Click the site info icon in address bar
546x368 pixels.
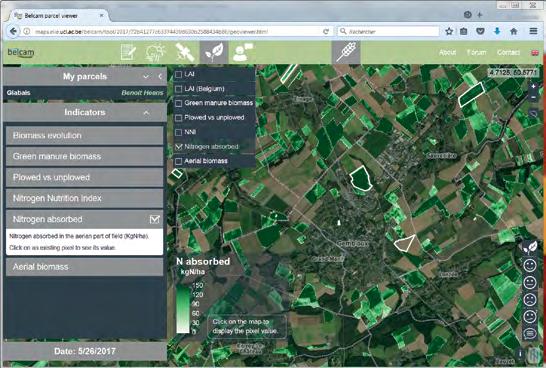click(26, 31)
